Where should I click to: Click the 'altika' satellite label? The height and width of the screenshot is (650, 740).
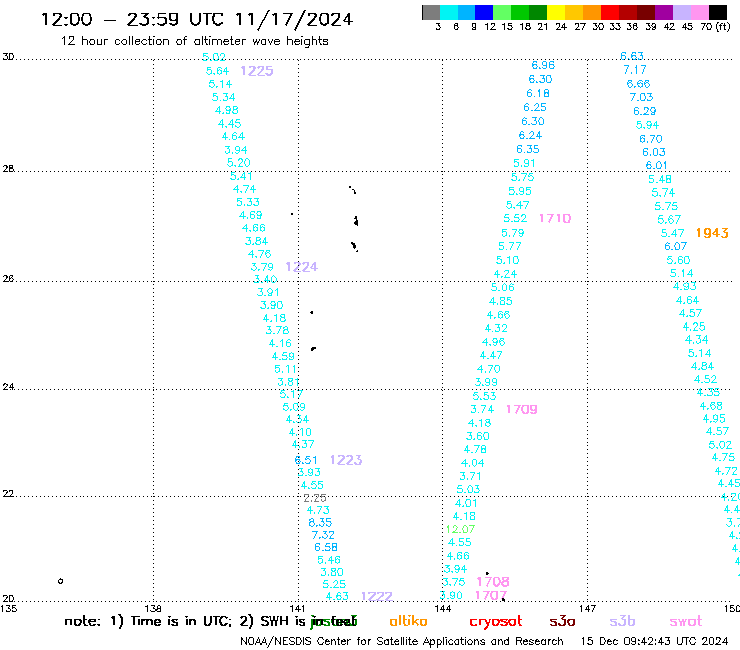pos(408,621)
